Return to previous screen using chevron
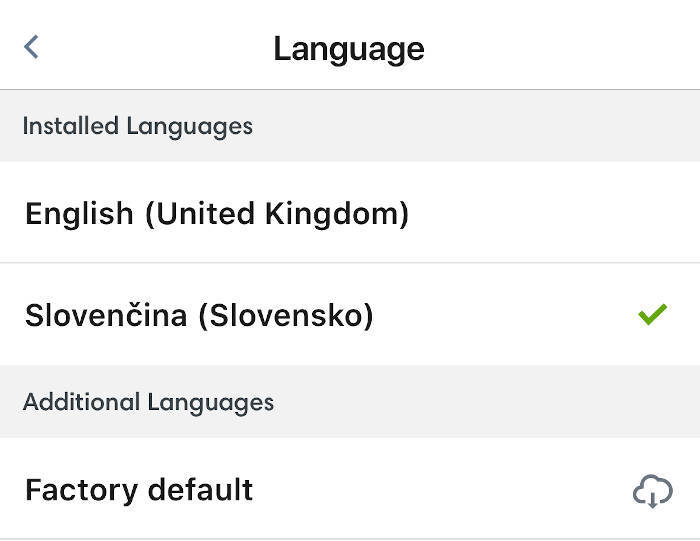Viewport: 700px width, 541px height. (31, 47)
